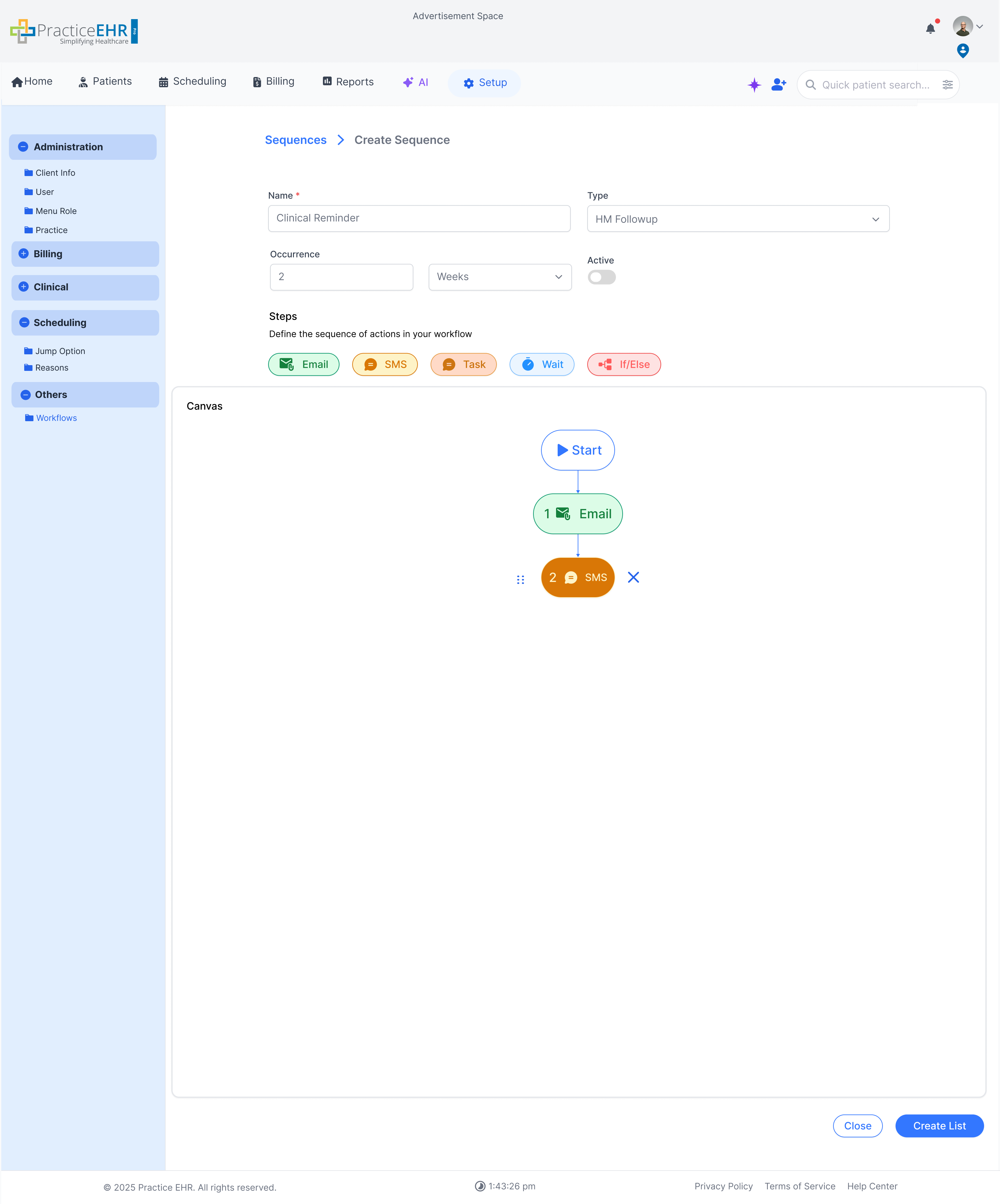Screen dimensions: 1000x1204
Task: Click the notification bell icon
Action: tap(930, 29)
